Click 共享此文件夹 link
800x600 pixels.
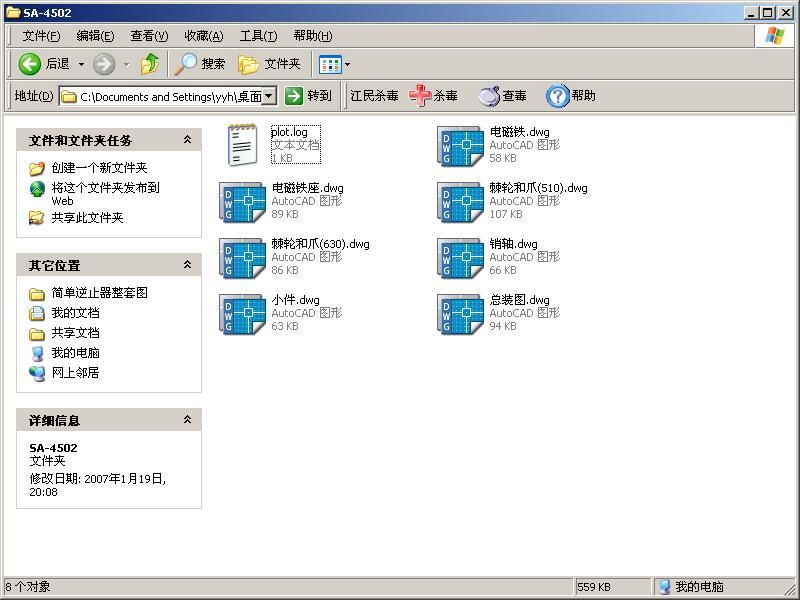[x=87, y=218]
